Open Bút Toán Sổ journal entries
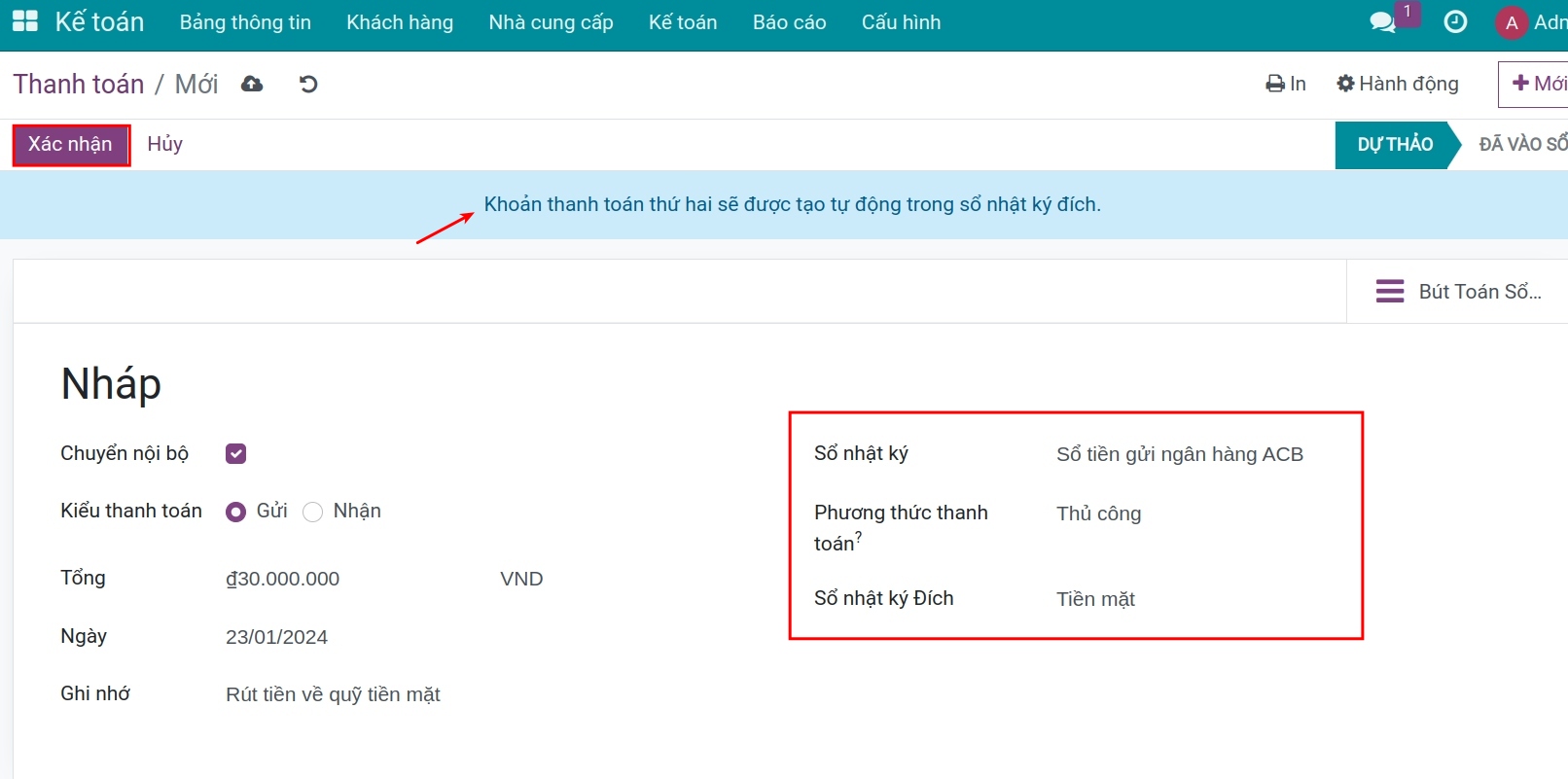This screenshot has width=1568, height=779. (1458, 291)
